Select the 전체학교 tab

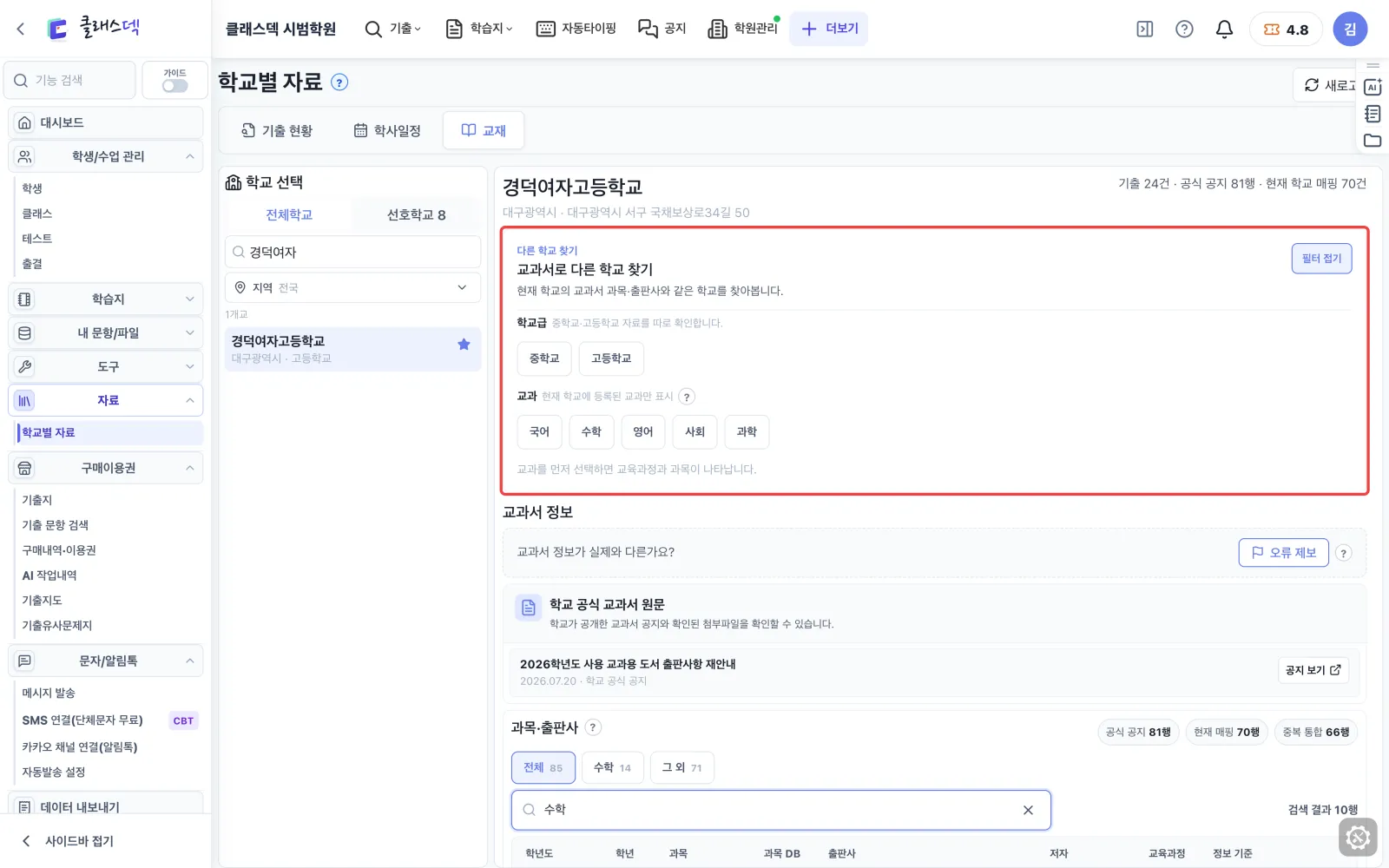point(289,214)
